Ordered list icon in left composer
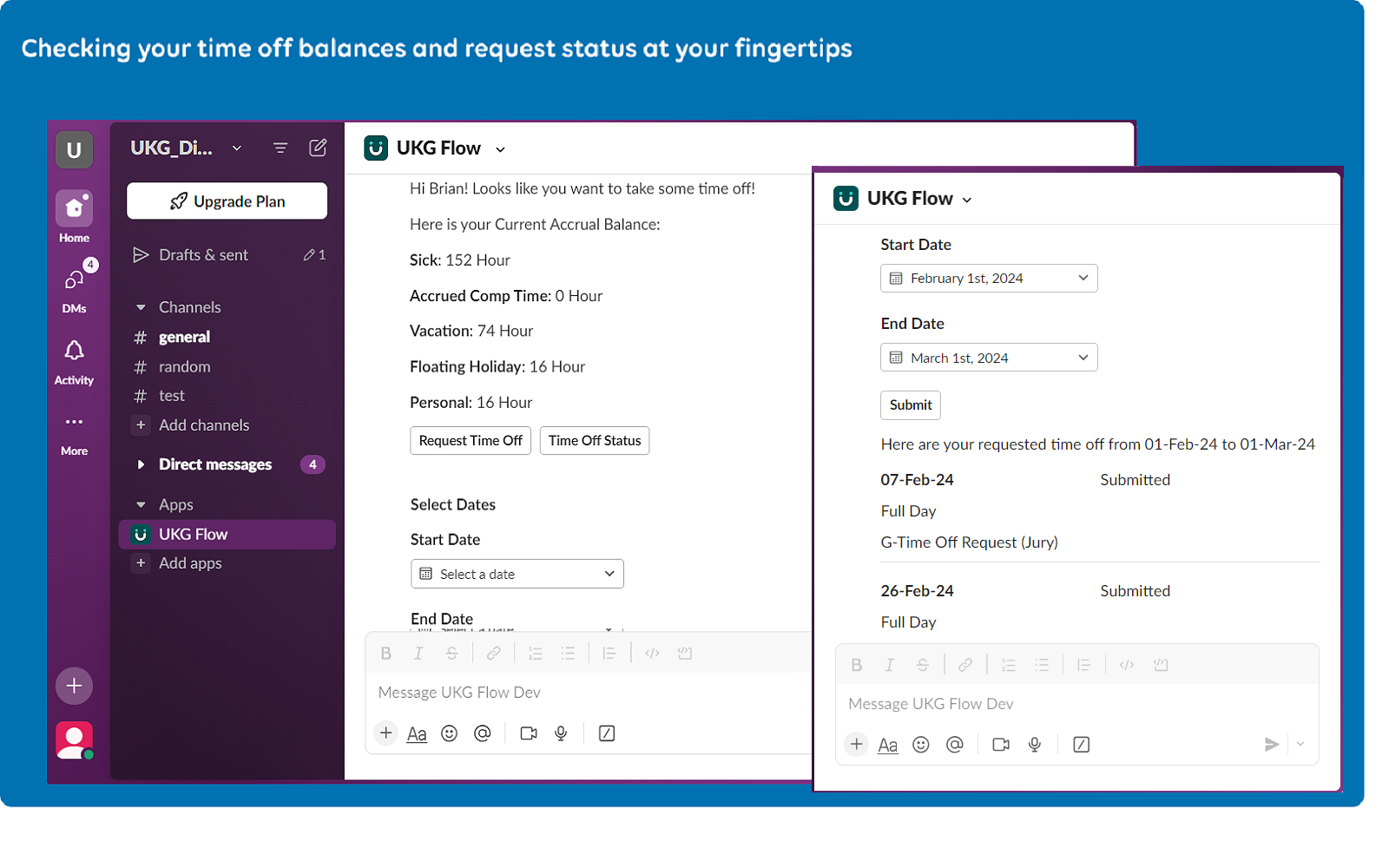The width and height of the screenshot is (1389, 868). [535, 654]
